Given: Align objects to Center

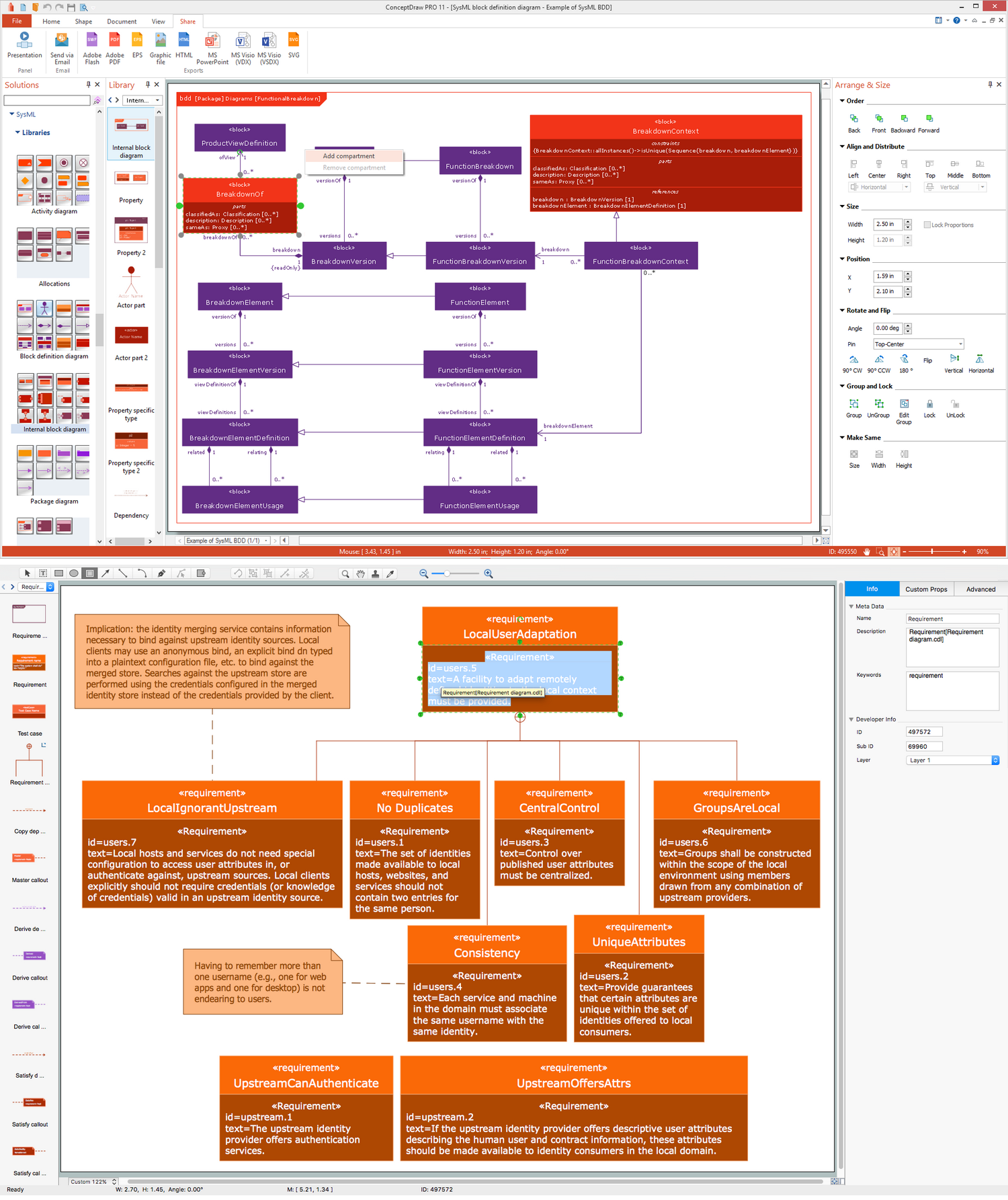Looking at the screenshot, I should click(878, 168).
